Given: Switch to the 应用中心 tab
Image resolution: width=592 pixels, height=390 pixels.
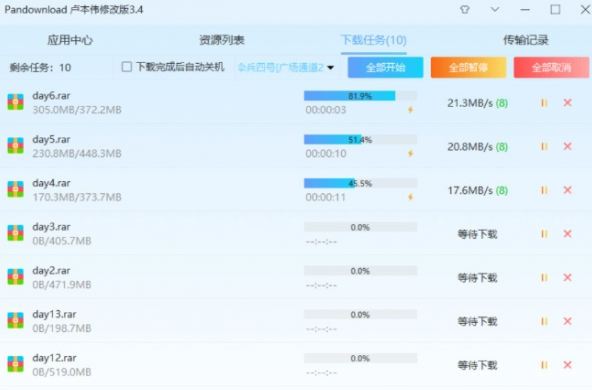Looking at the screenshot, I should (x=70, y=40).
